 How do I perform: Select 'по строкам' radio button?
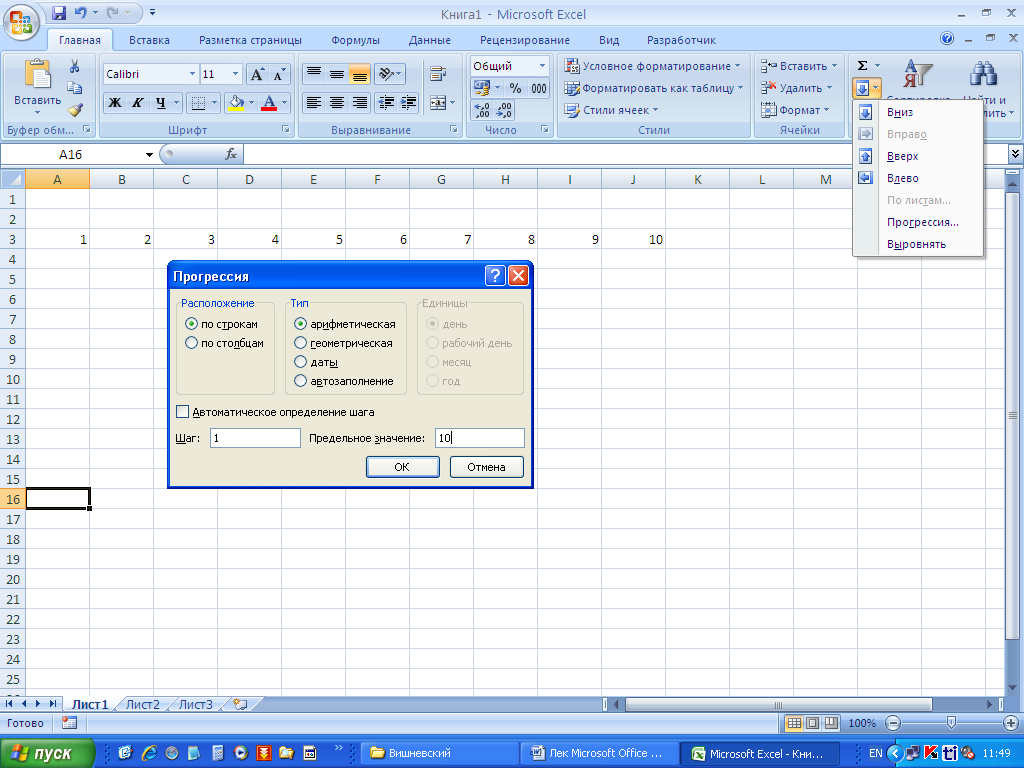click(x=191, y=324)
